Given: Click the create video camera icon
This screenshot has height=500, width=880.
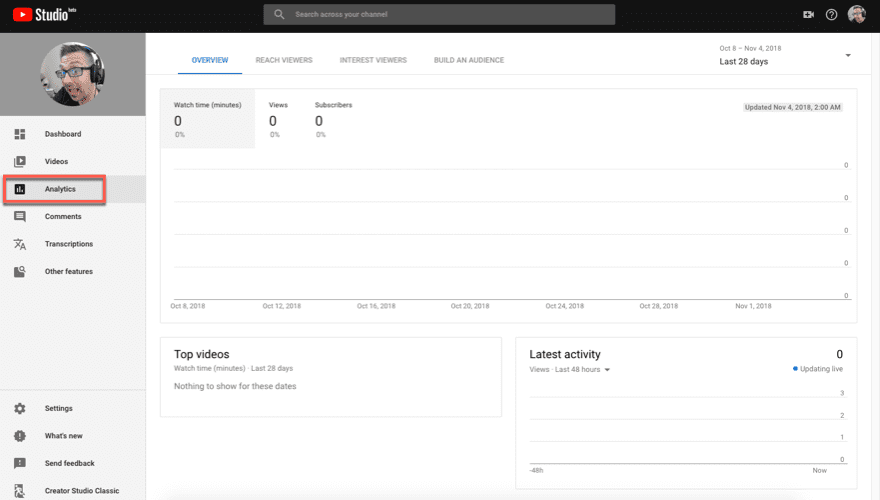Looking at the screenshot, I should click(x=808, y=15).
